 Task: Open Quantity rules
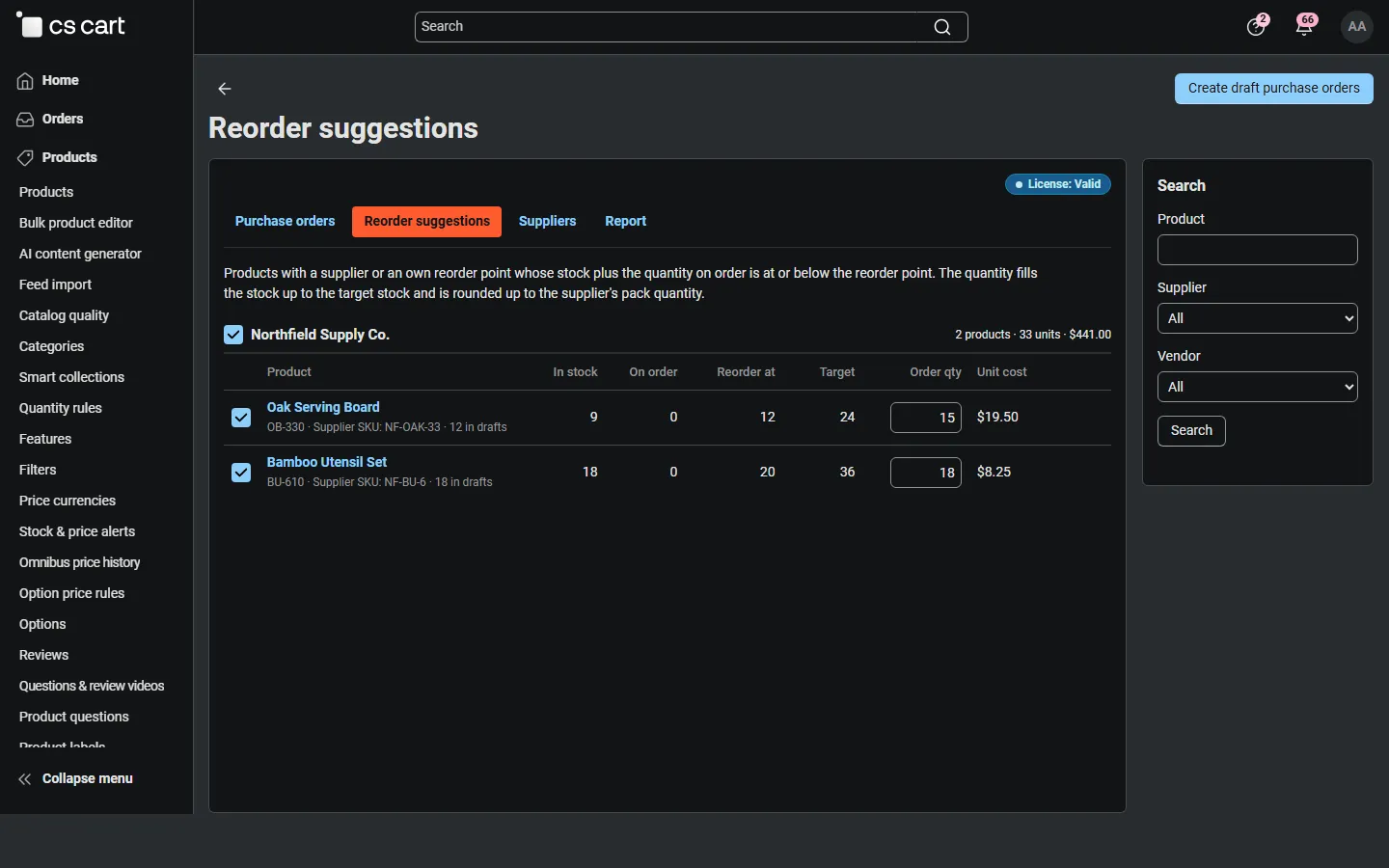tap(60, 408)
